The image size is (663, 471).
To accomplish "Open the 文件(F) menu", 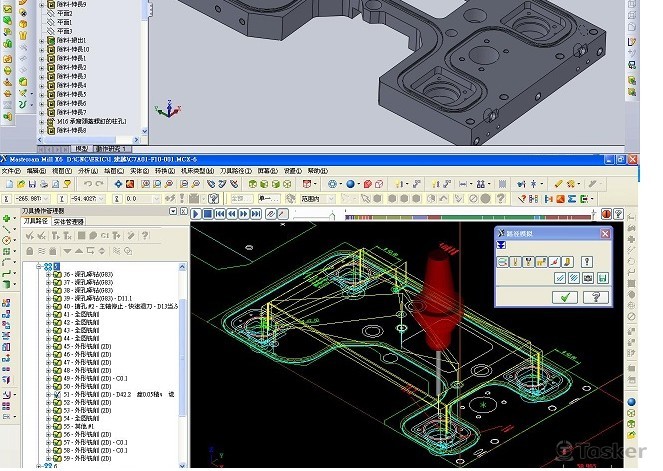I will (x=11, y=171).
